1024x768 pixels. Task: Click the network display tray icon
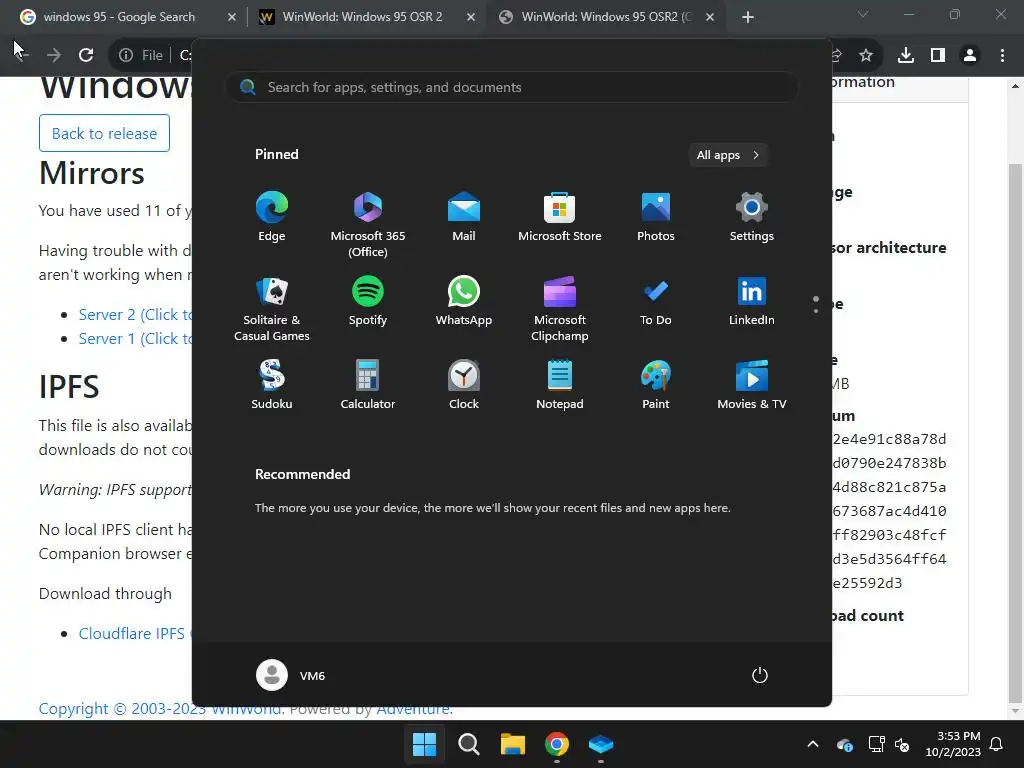point(876,744)
